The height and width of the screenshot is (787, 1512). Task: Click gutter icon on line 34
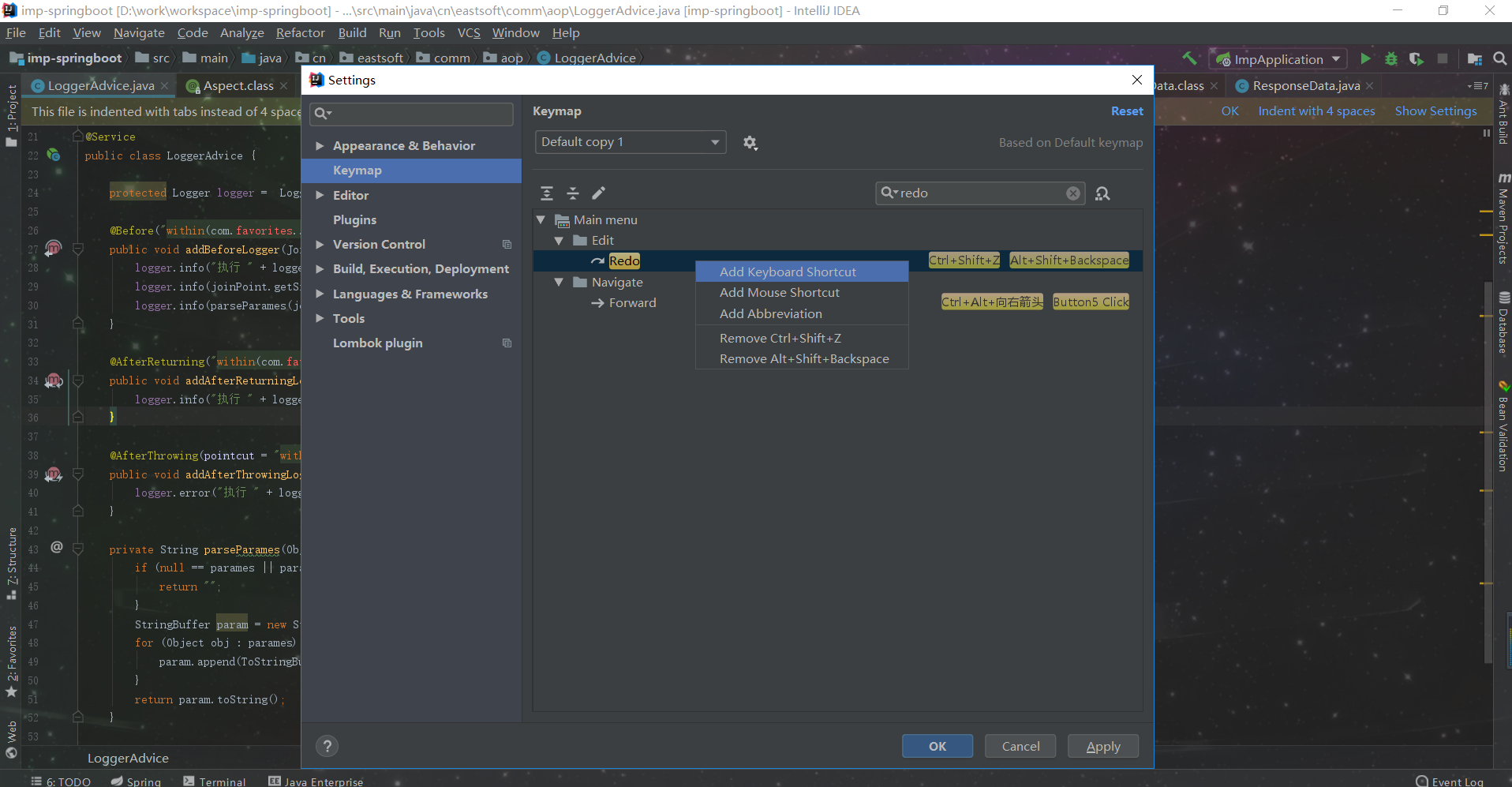point(54,380)
